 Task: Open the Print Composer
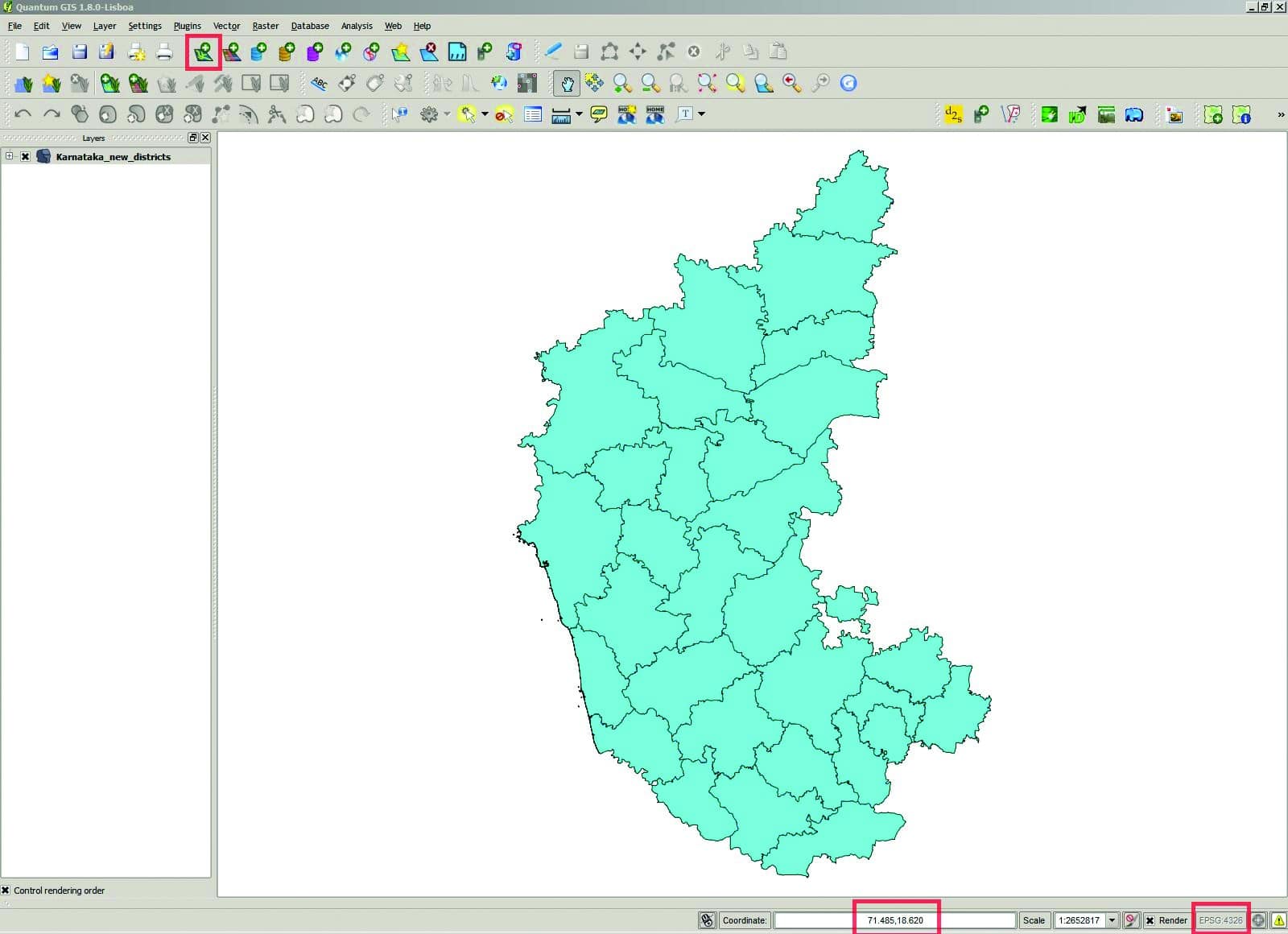pos(137,52)
